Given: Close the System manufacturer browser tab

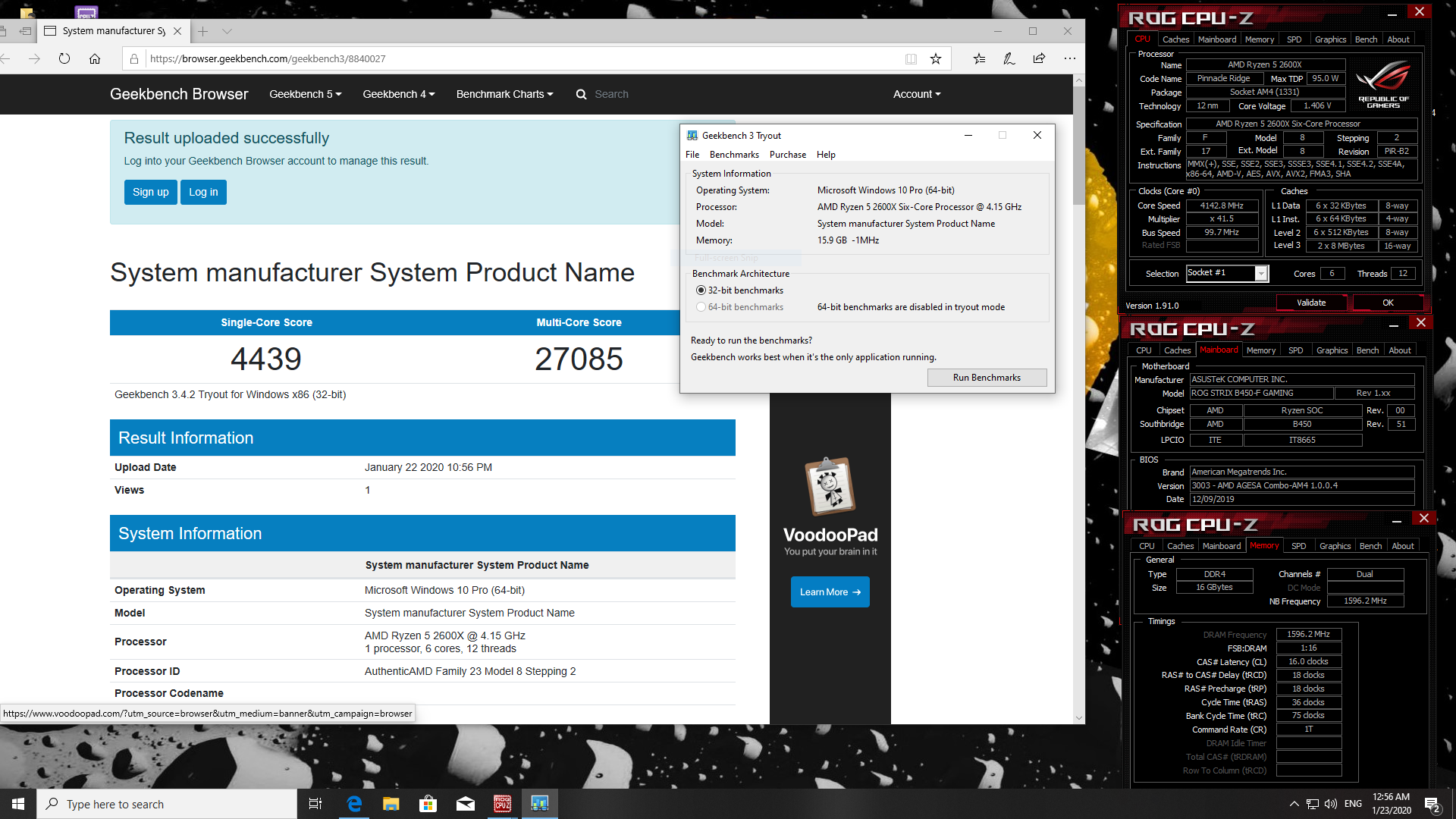Looking at the screenshot, I should click(177, 31).
